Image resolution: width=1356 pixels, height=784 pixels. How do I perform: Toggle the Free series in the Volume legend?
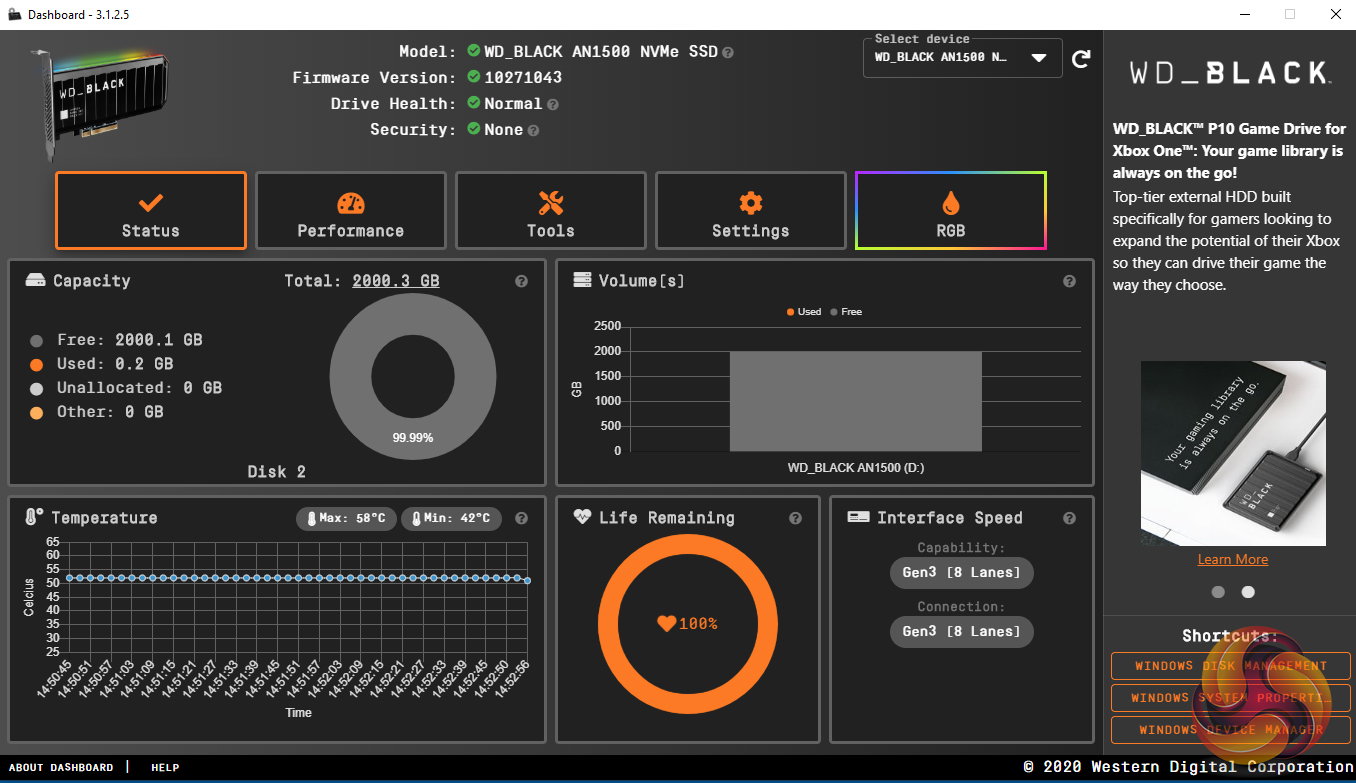846,312
